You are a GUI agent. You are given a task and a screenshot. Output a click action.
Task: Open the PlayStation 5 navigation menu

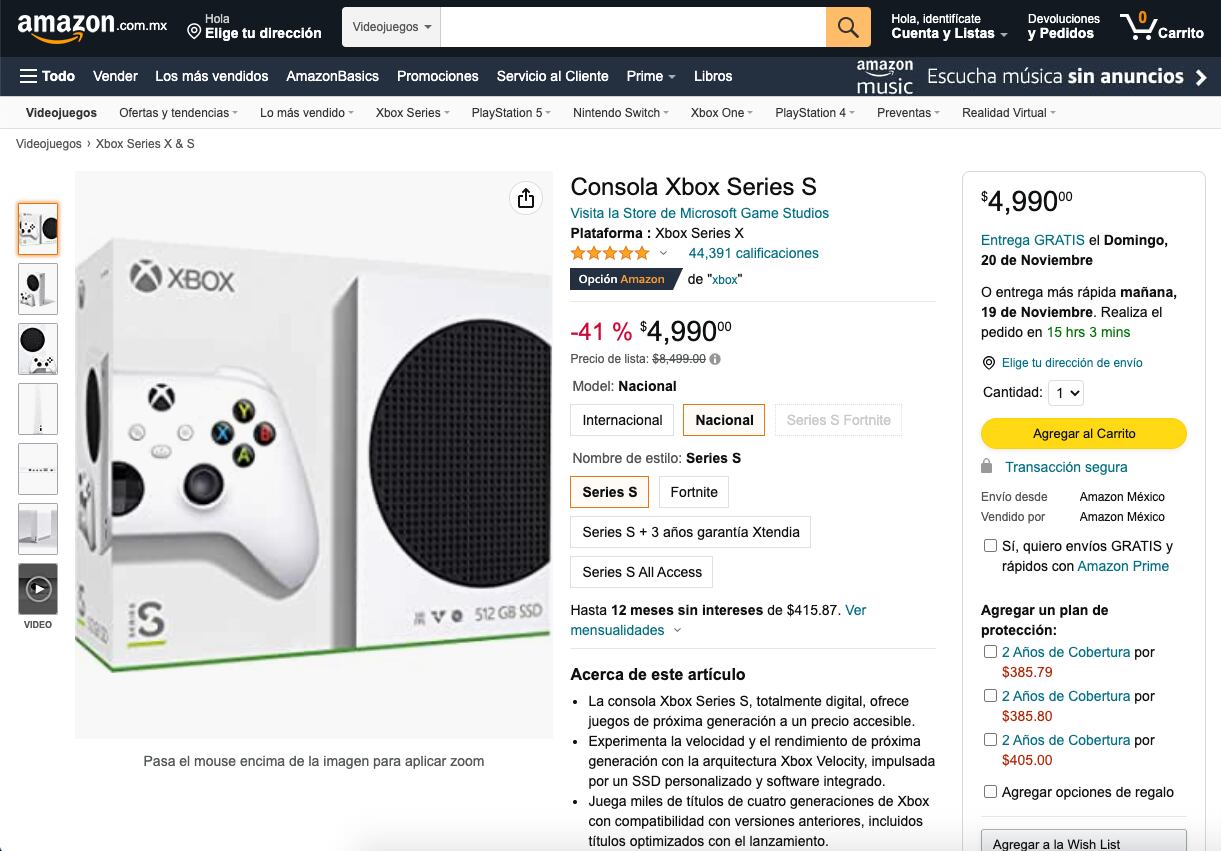[x=510, y=113]
